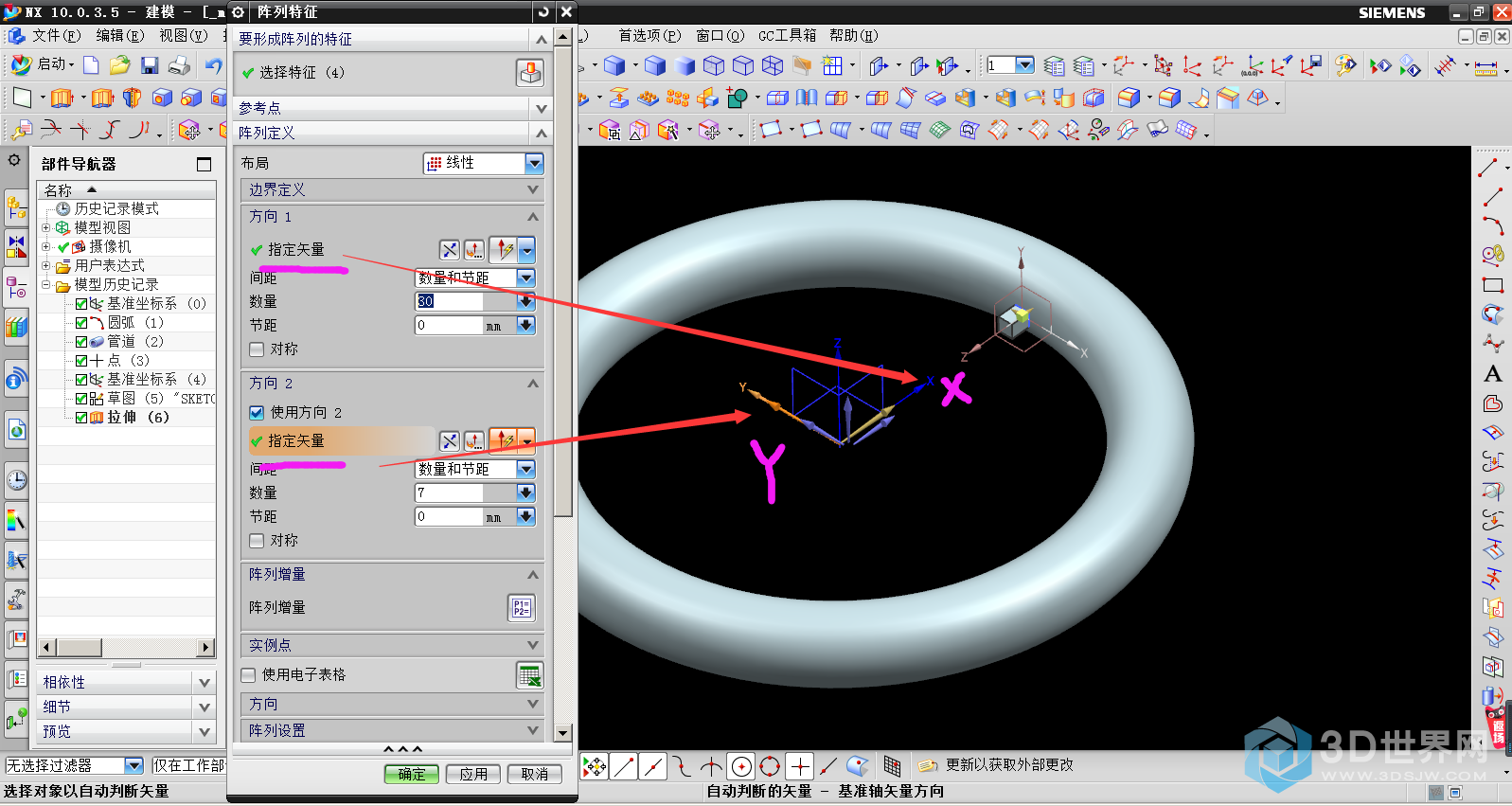1512x806 pixels.
Task: Toggle checkbox for 管道 (2)
Action: point(81,342)
